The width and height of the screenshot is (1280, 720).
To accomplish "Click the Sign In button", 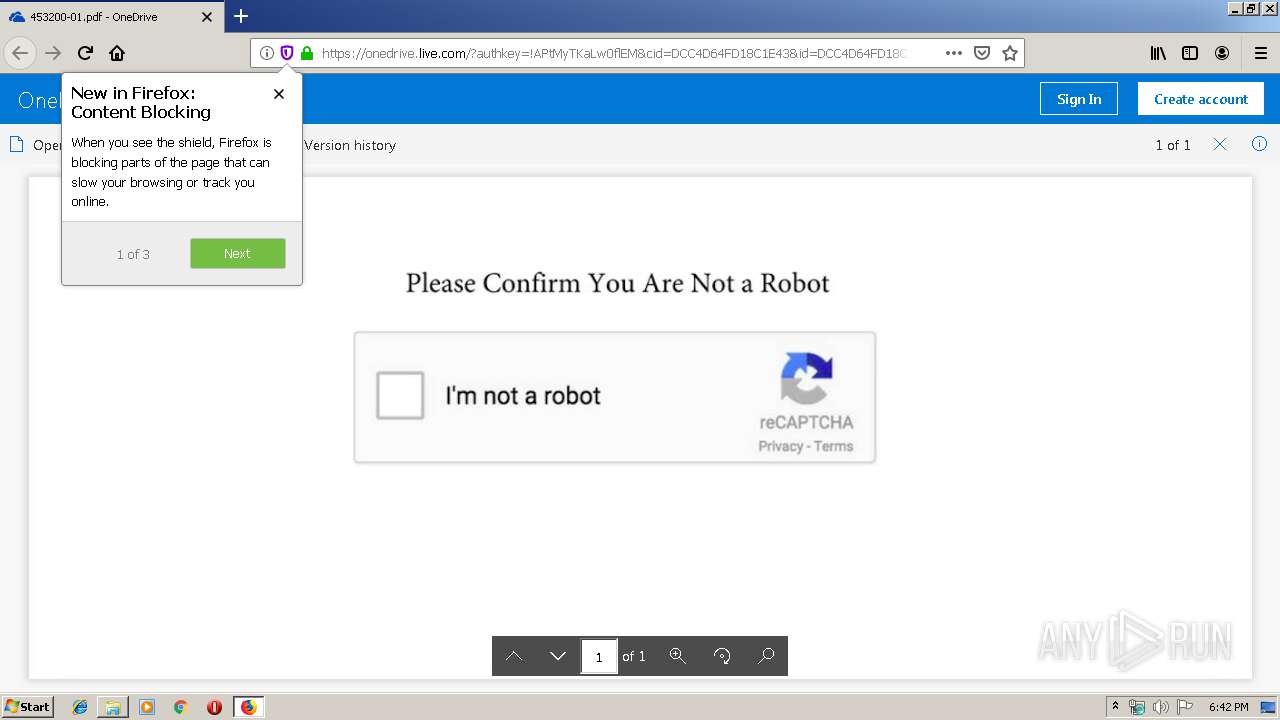I will tap(1079, 98).
